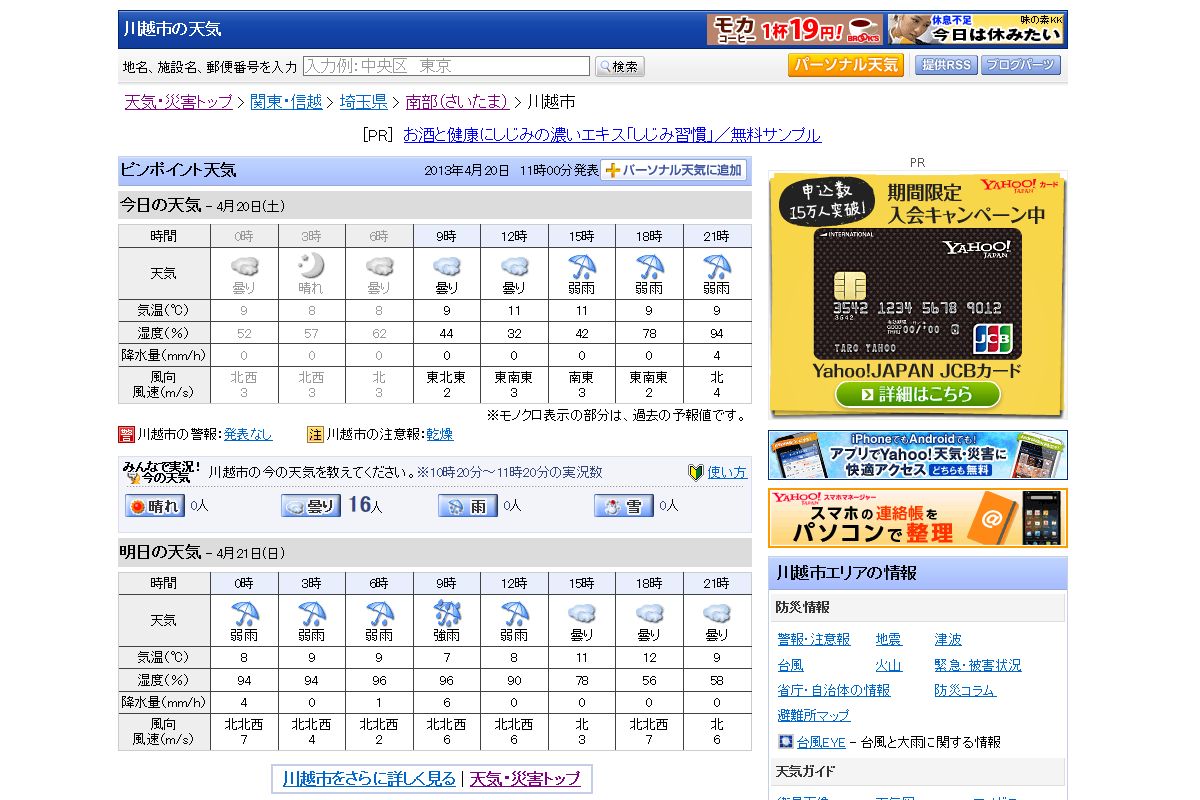Click the 今日の天気 section heading
Viewport: 1200px width, 800px height.
160,205
